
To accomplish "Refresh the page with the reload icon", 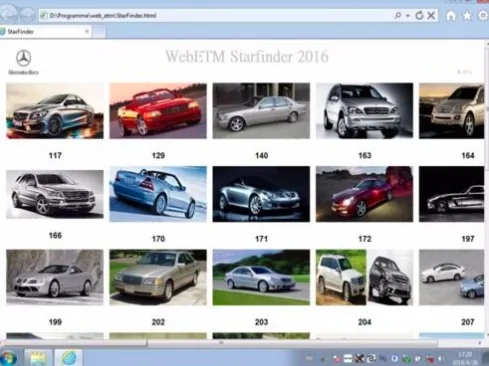I will point(419,15).
